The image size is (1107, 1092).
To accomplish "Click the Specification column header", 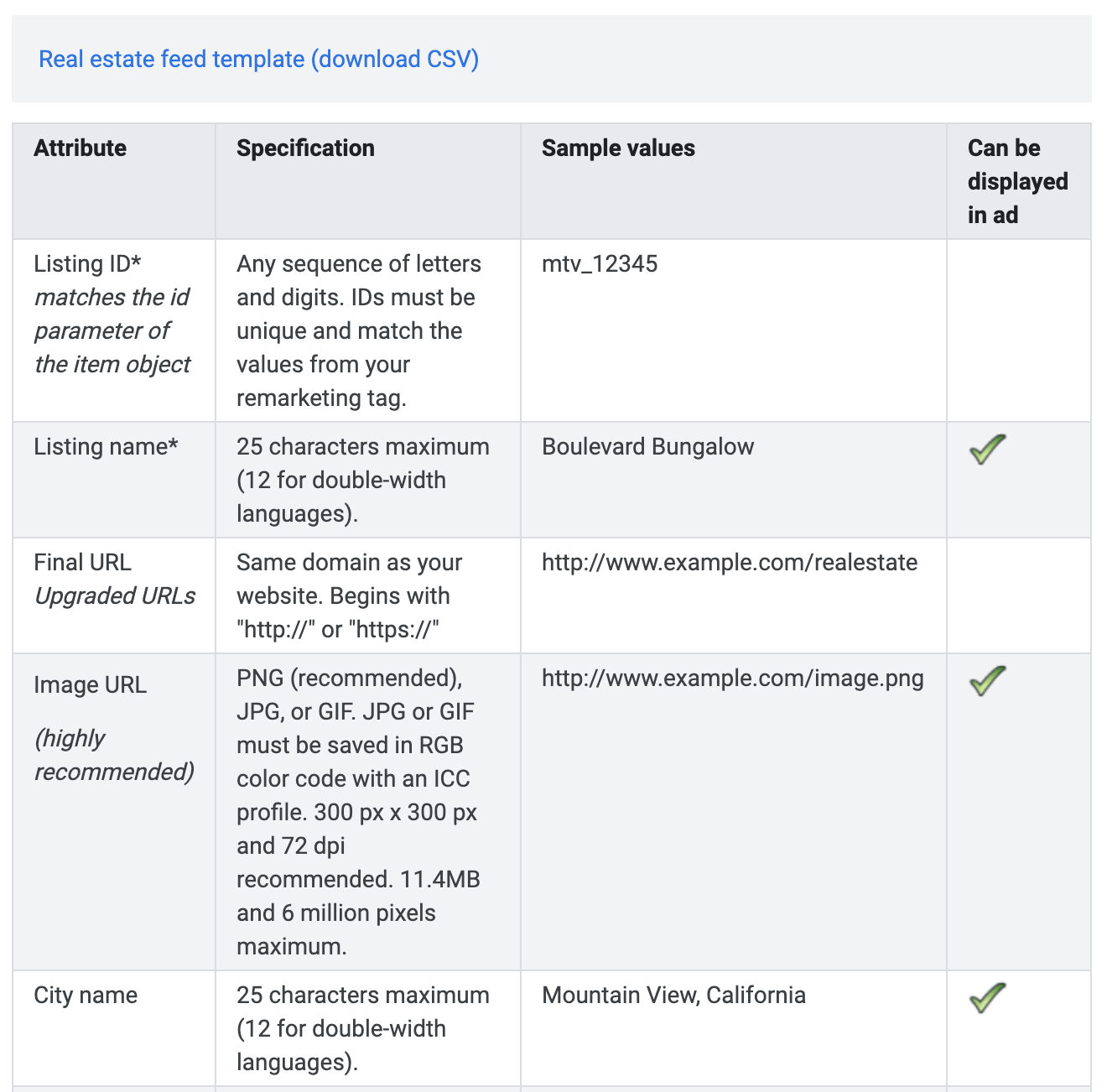I will (305, 148).
